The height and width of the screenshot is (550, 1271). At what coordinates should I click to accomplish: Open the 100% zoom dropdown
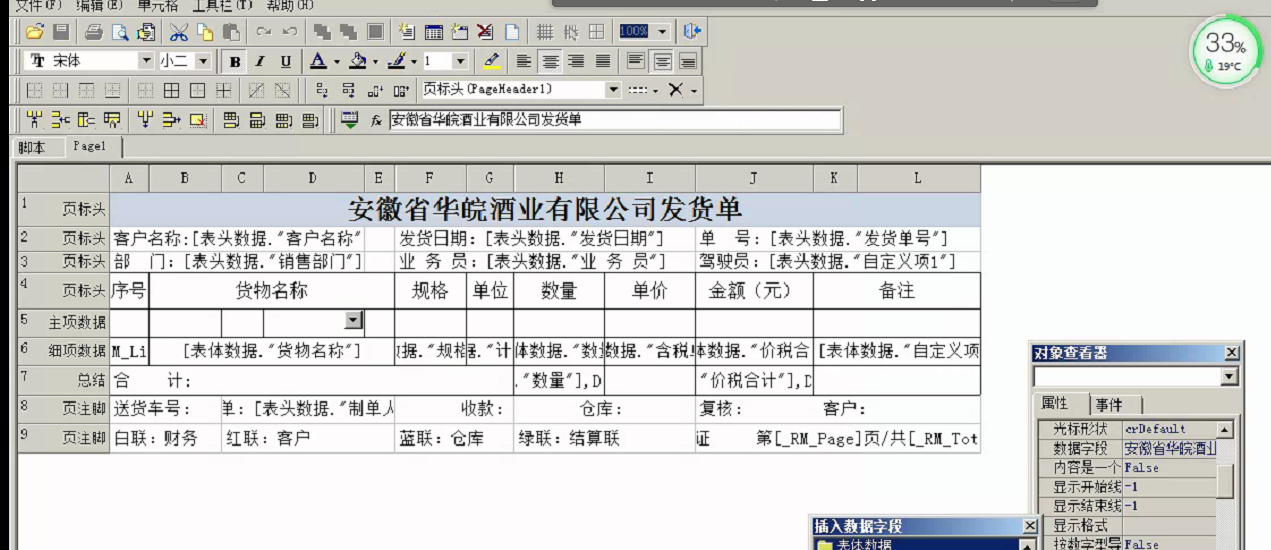(662, 32)
